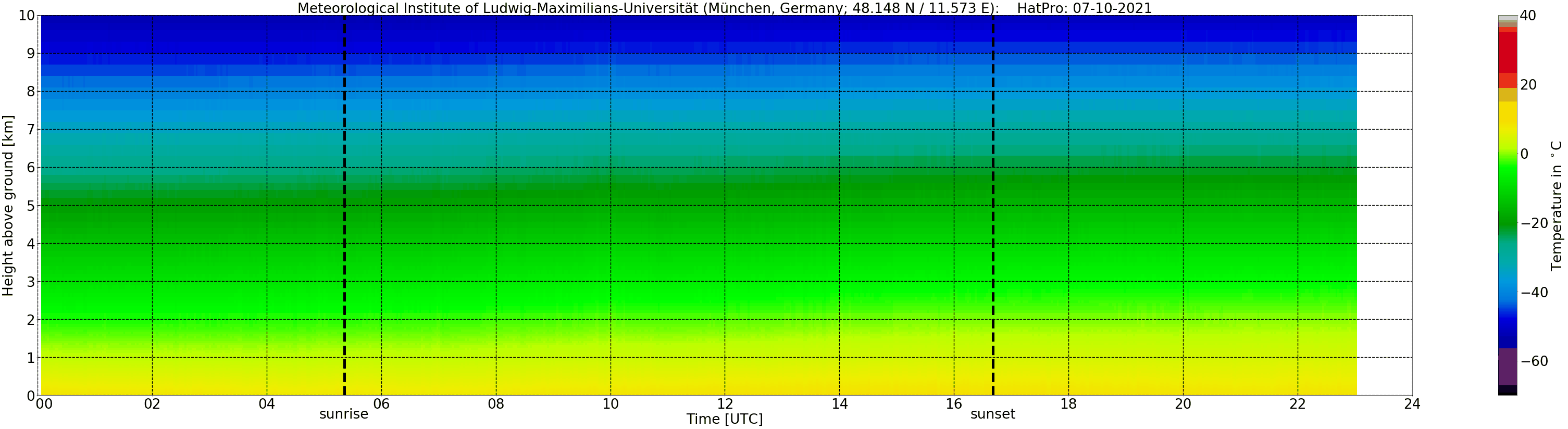The height and width of the screenshot is (429, 1568).
Task: Click the "00" time axis tick label
Action: pos(43,404)
